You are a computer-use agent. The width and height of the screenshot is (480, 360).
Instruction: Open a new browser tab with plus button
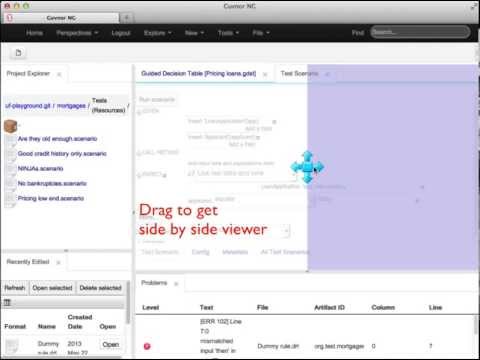[x=126, y=18]
